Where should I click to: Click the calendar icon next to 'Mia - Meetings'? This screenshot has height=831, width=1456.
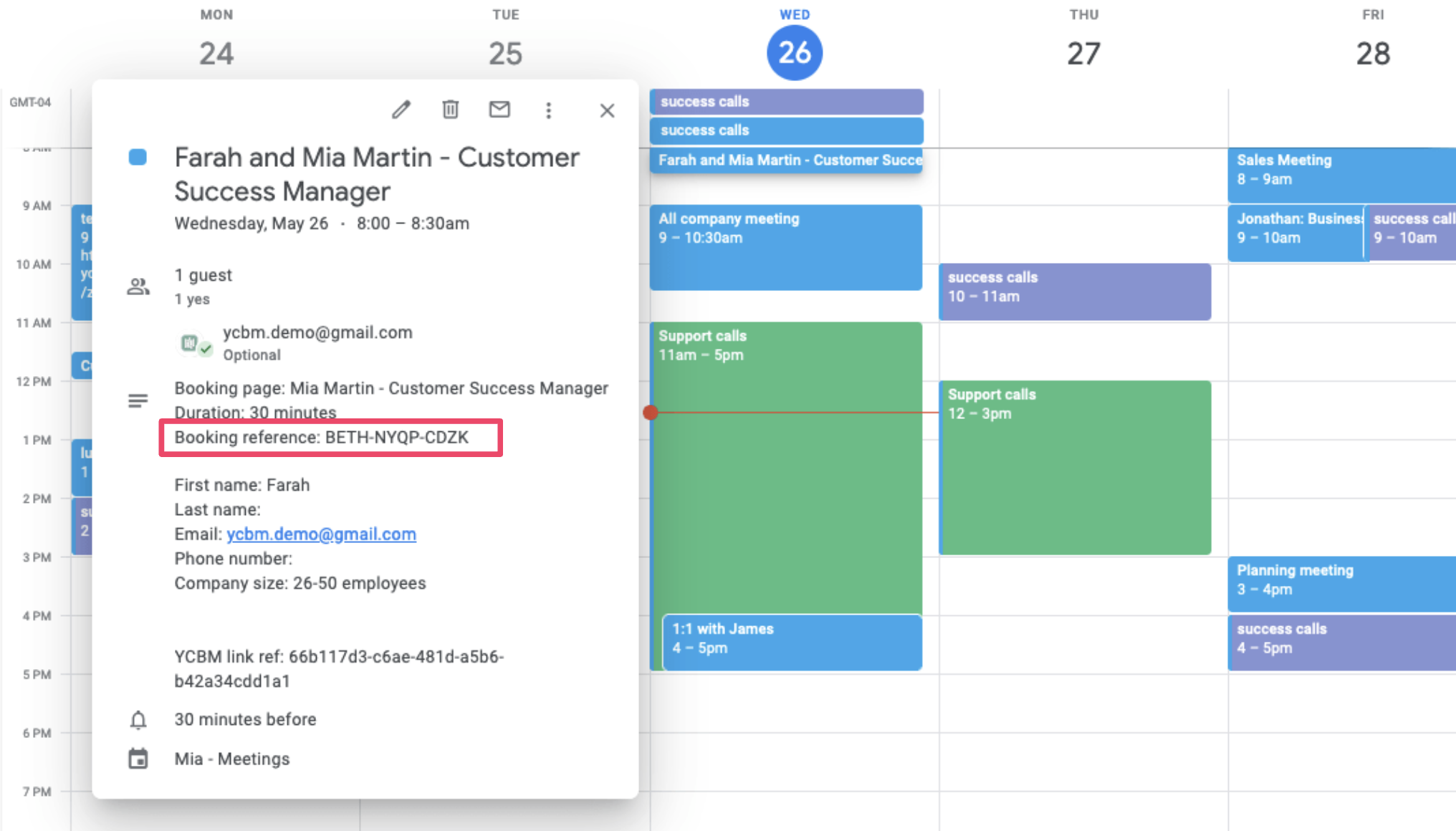point(138,758)
